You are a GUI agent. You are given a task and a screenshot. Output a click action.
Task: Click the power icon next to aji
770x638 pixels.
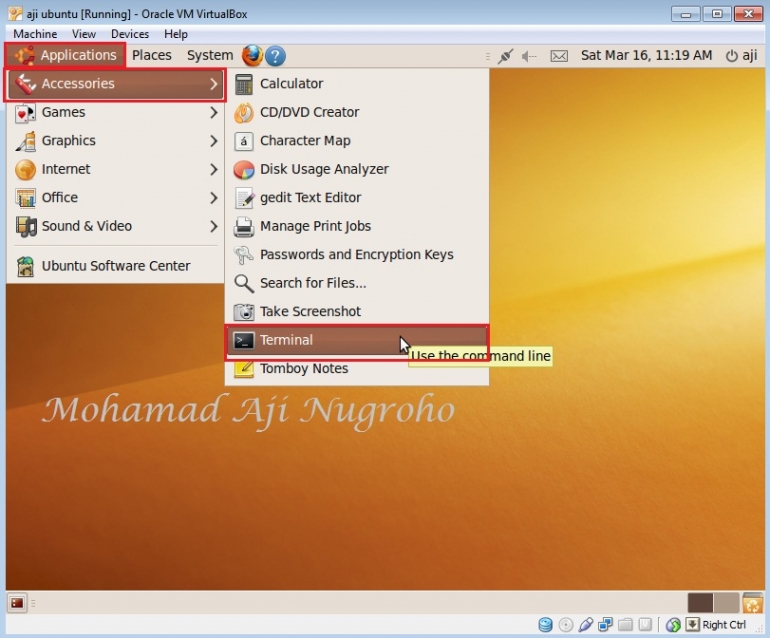coord(732,56)
